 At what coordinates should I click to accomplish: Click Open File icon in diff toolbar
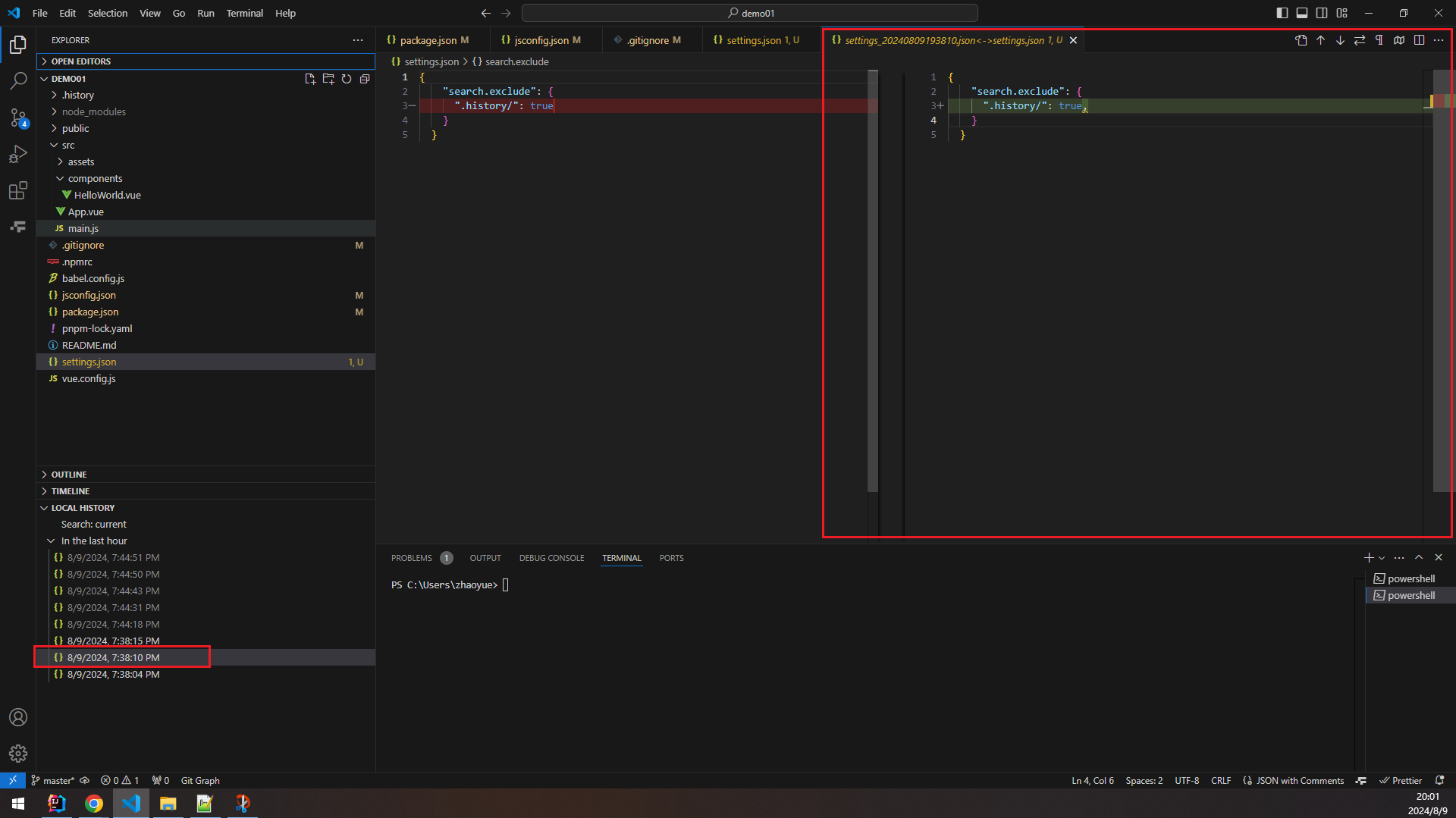(x=1301, y=40)
